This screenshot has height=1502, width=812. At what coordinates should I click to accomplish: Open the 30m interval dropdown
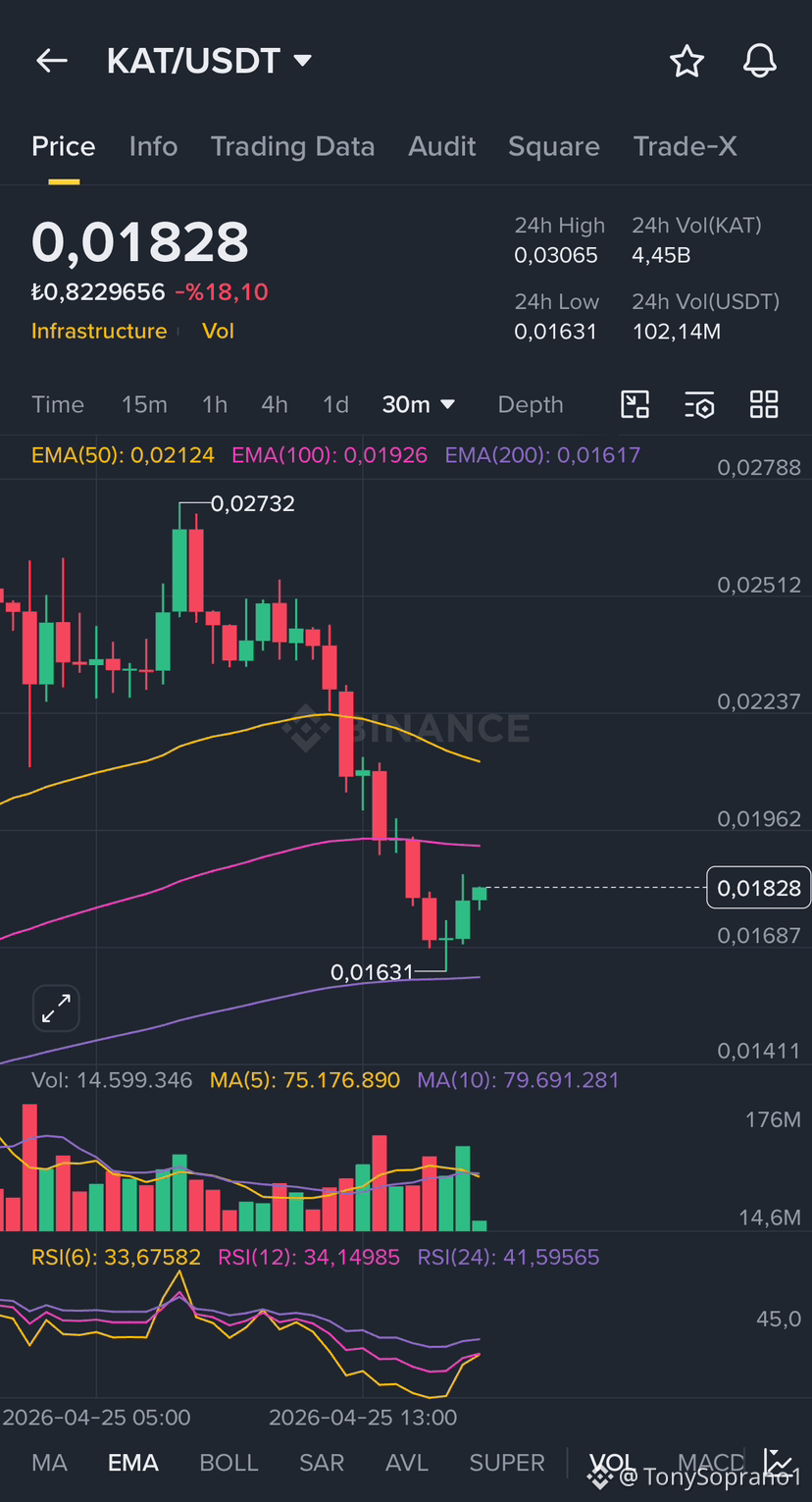(x=419, y=404)
